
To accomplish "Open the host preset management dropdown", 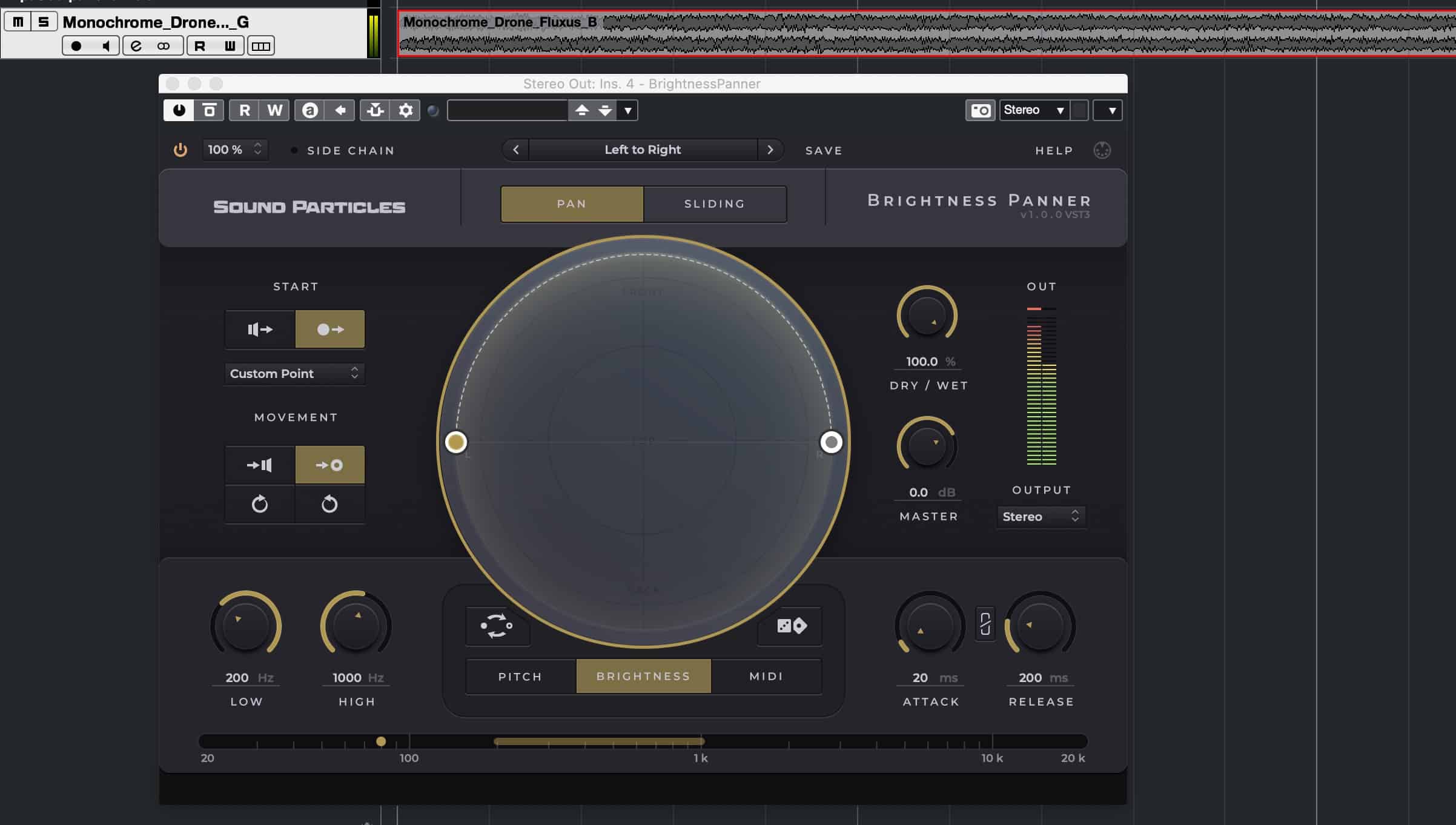I will pos(628,110).
